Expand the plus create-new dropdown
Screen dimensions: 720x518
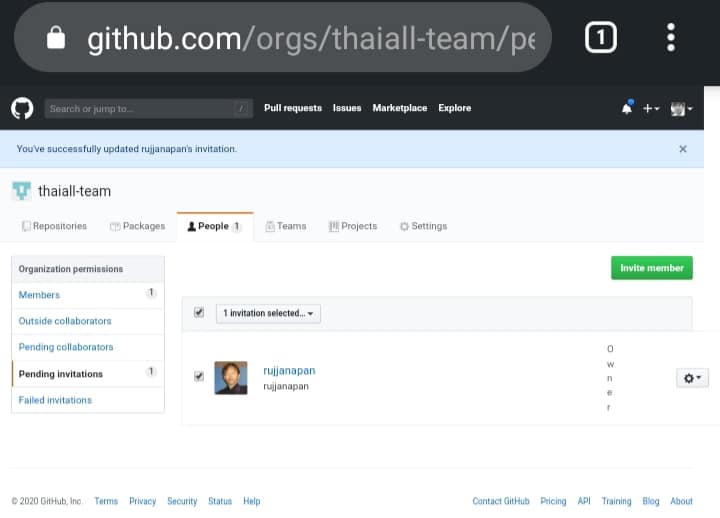tap(651, 108)
